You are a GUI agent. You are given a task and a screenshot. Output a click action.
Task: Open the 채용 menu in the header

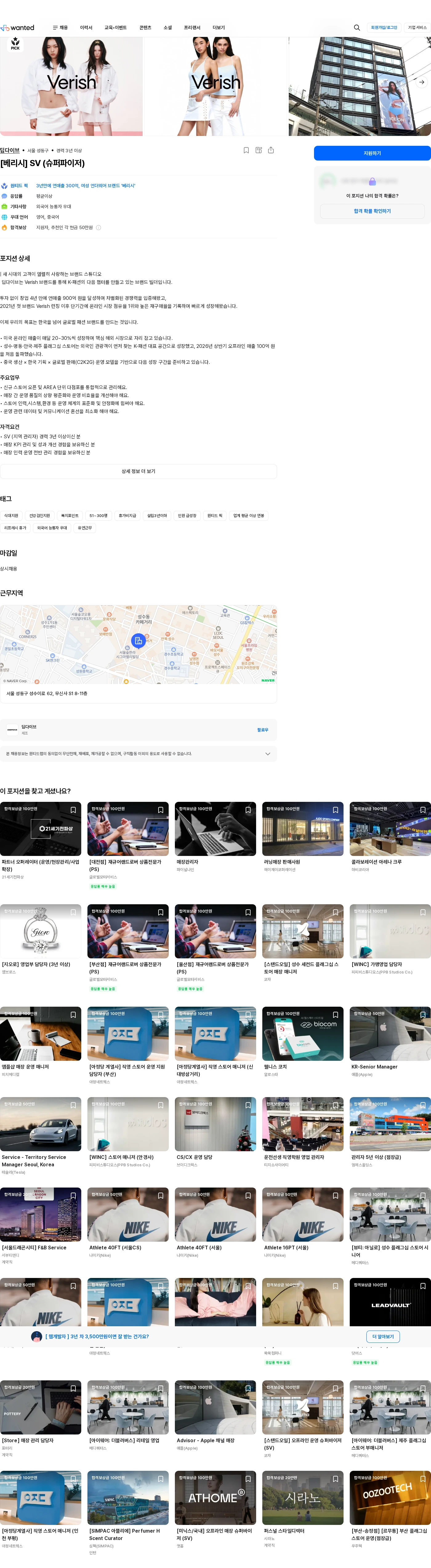[60, 27]
